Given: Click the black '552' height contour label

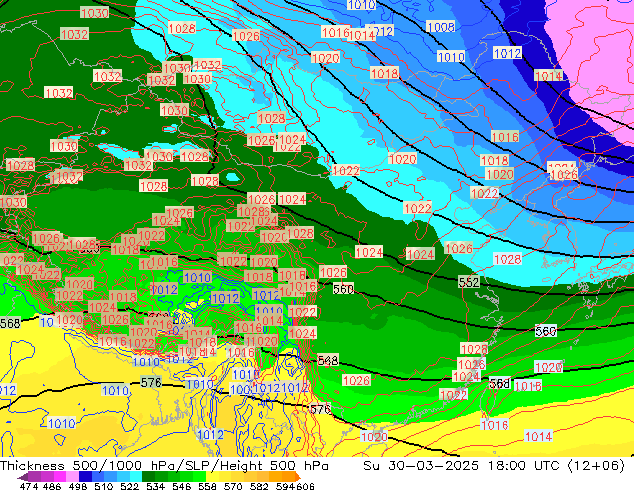Looking at the screenshot, I should [x=469, y=282].
